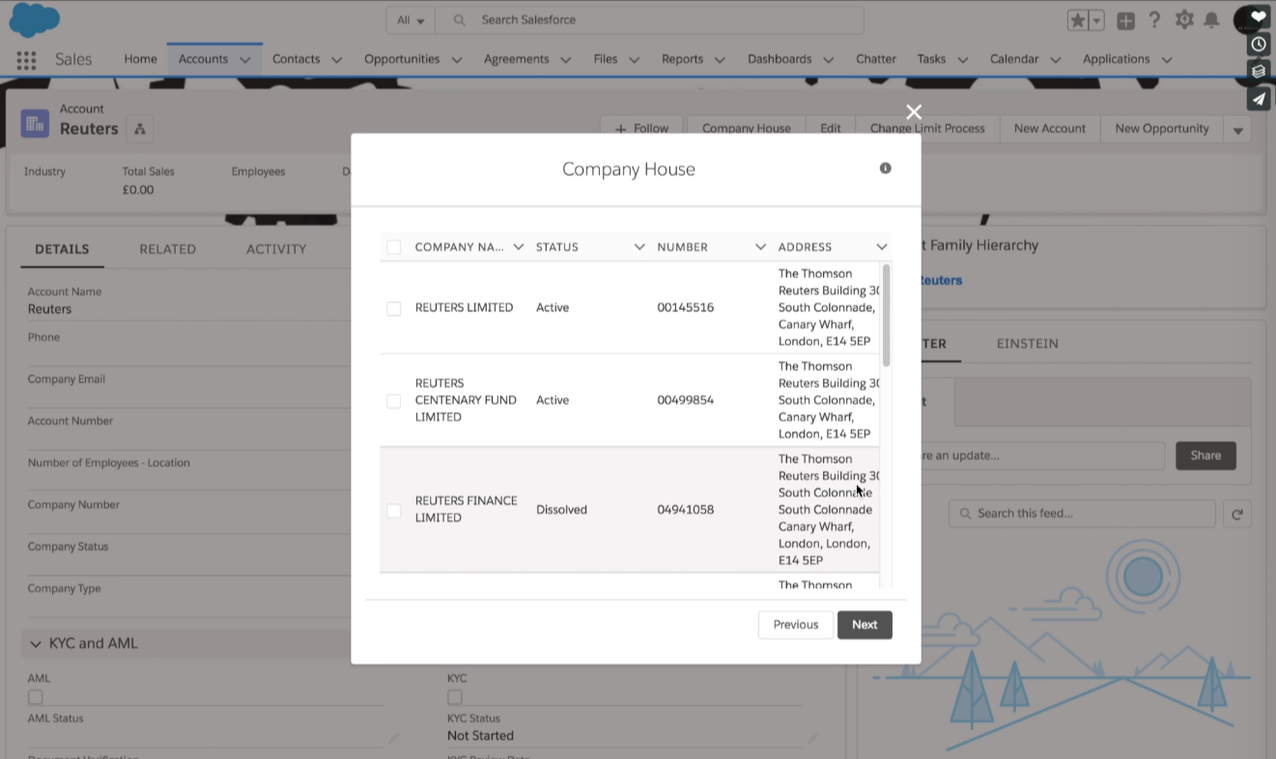Click company number 00145516
This screenshot has width=1276, height=759.
tap(685, 308)
